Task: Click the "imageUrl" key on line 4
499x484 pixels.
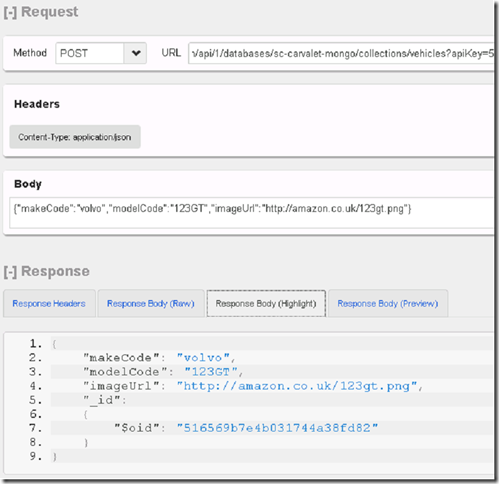Action: 122,386
